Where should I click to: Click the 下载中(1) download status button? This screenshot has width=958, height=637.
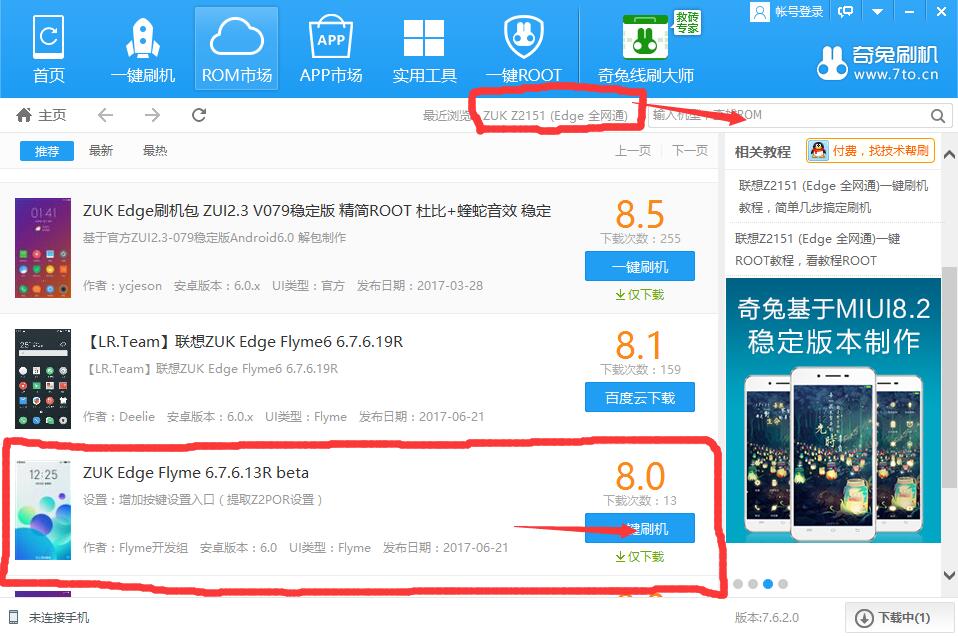897,618
